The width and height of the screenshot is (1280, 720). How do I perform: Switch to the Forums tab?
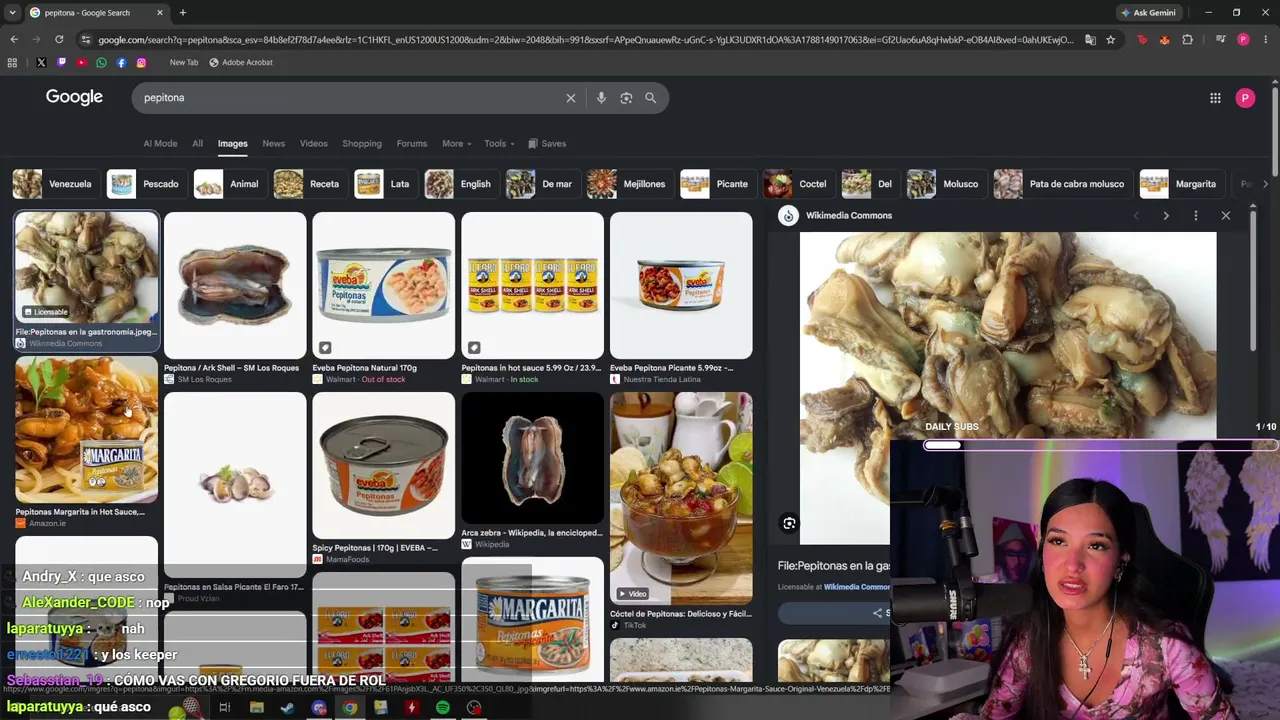[x=412, y=144]
